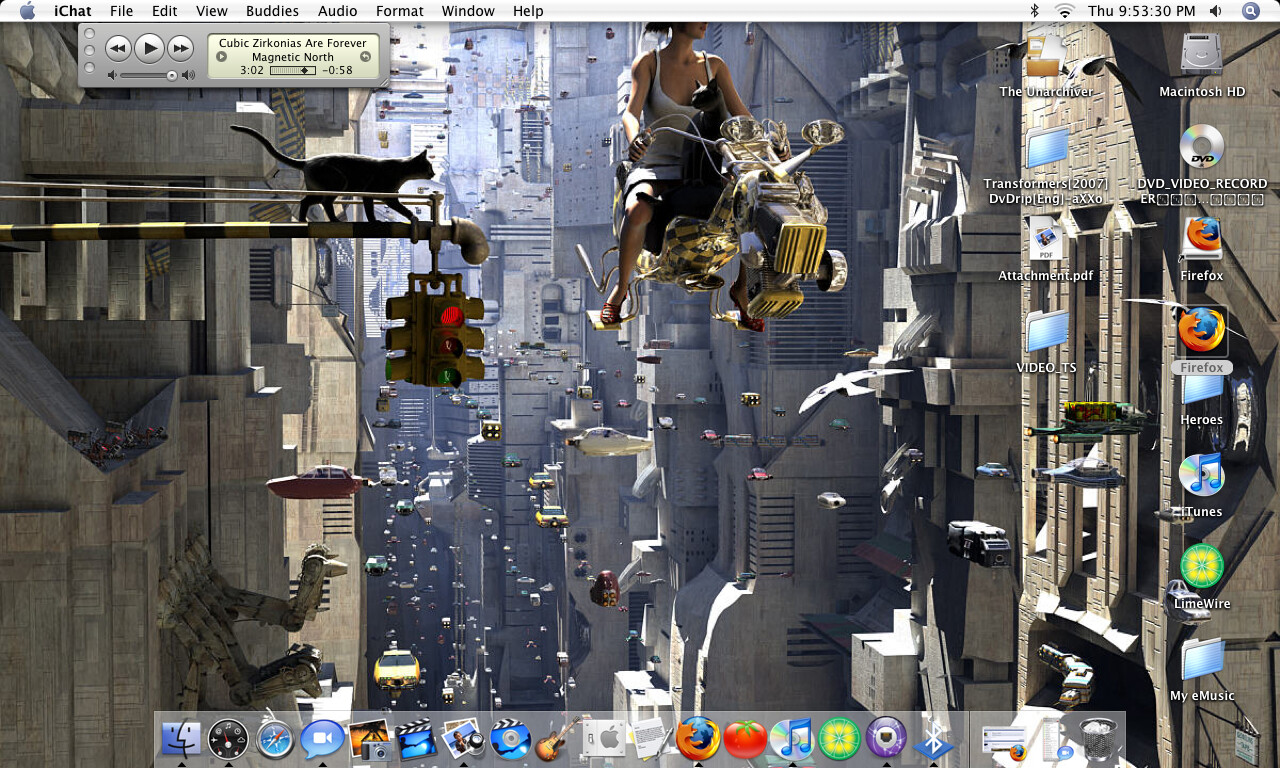The height and width of the screenshot is (768, 1280).
Task: Click the Firefox icon in the Dock
Action: (698, 739)
